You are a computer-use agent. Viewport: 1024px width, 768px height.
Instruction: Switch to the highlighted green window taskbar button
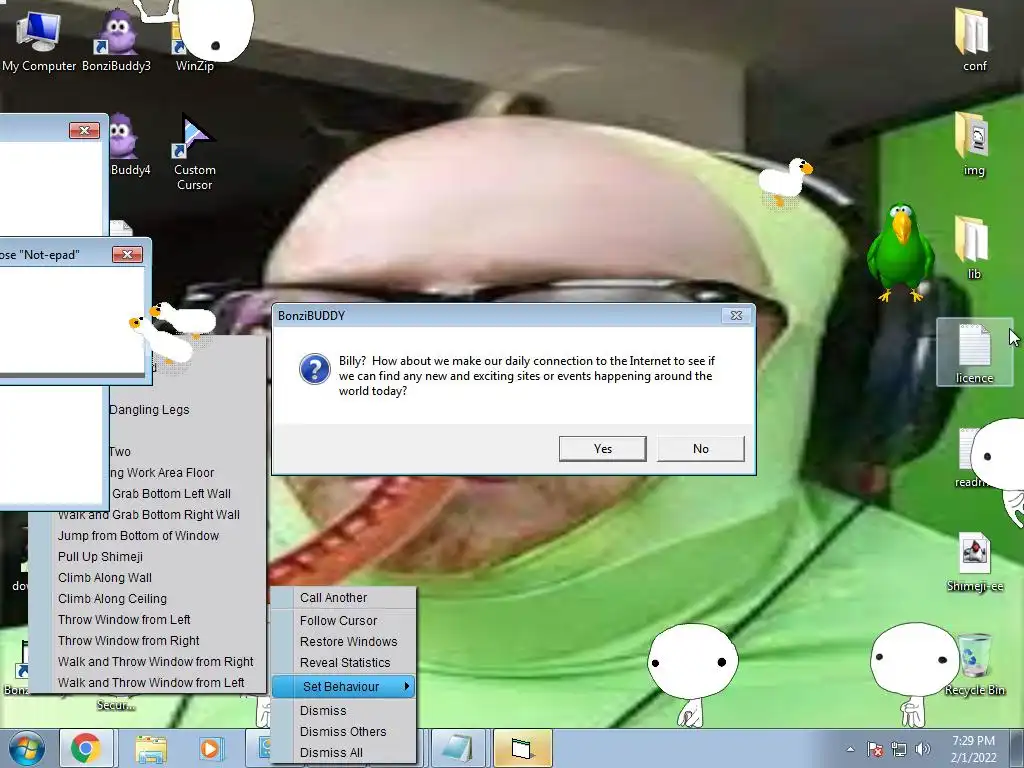coord(522,748)
